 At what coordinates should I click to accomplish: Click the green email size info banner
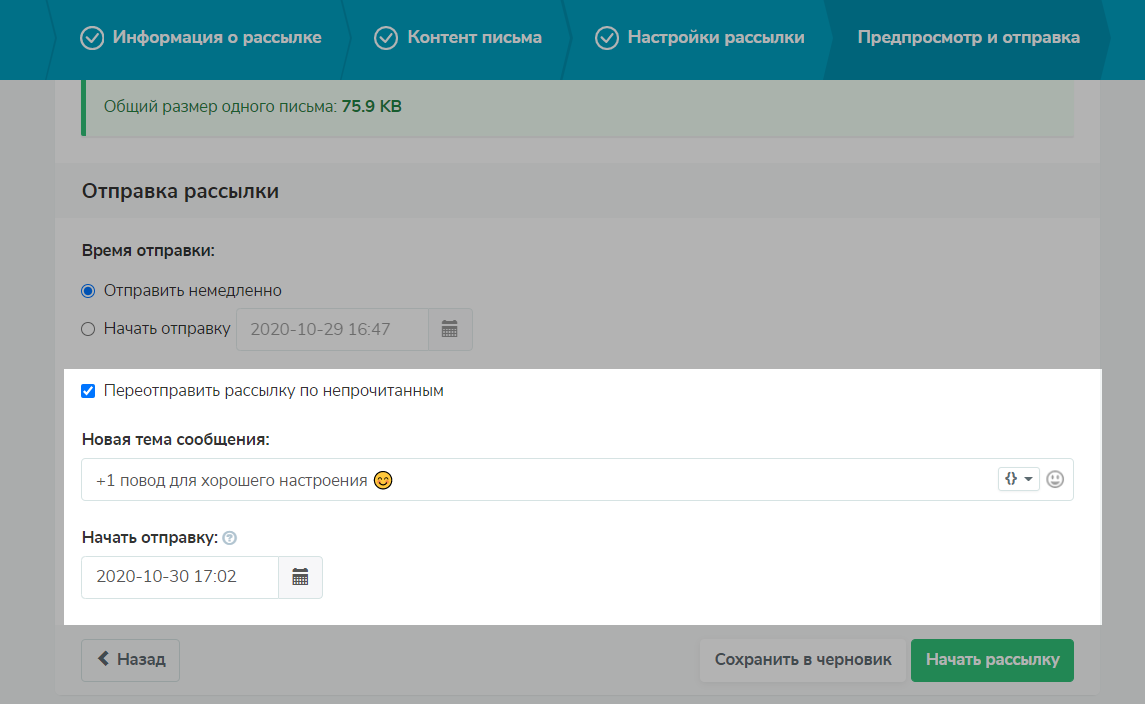578,105
